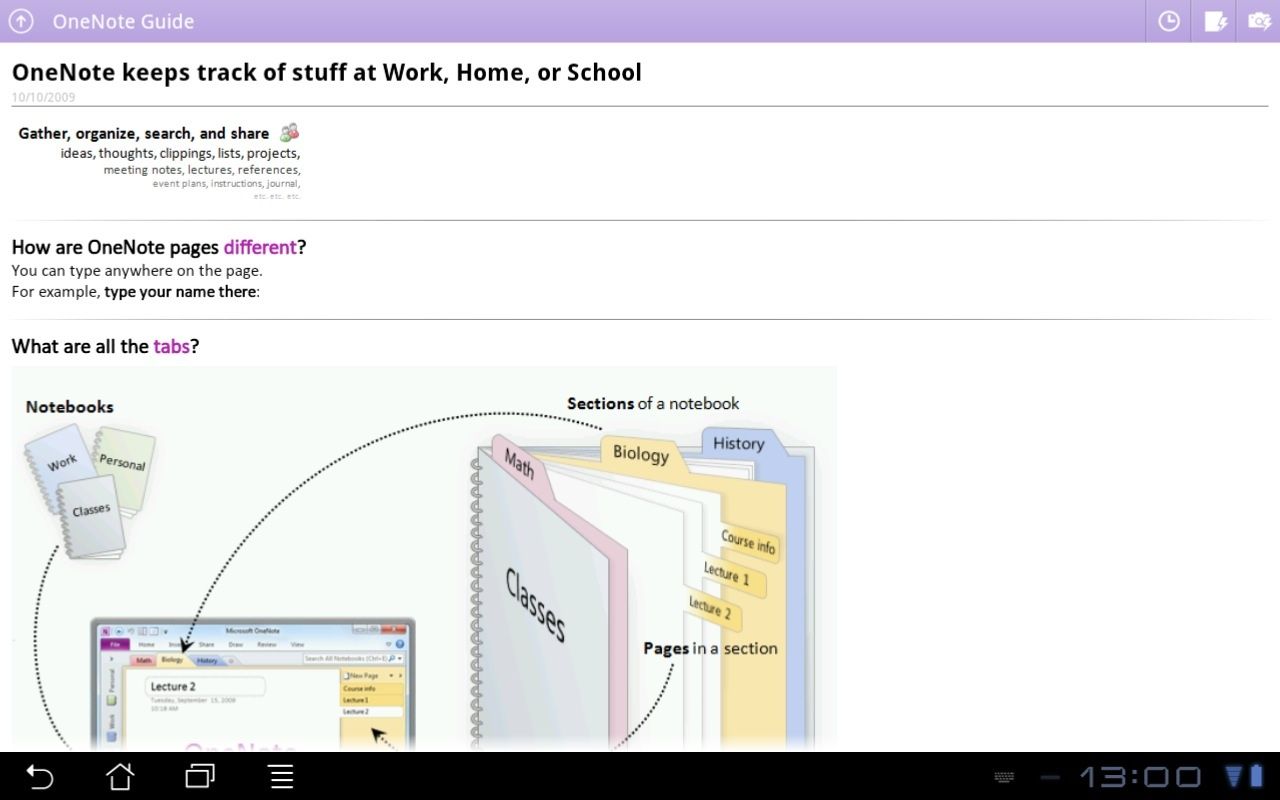
Task: Tap the Android back navigation button
Action: (x=39, y=777)
